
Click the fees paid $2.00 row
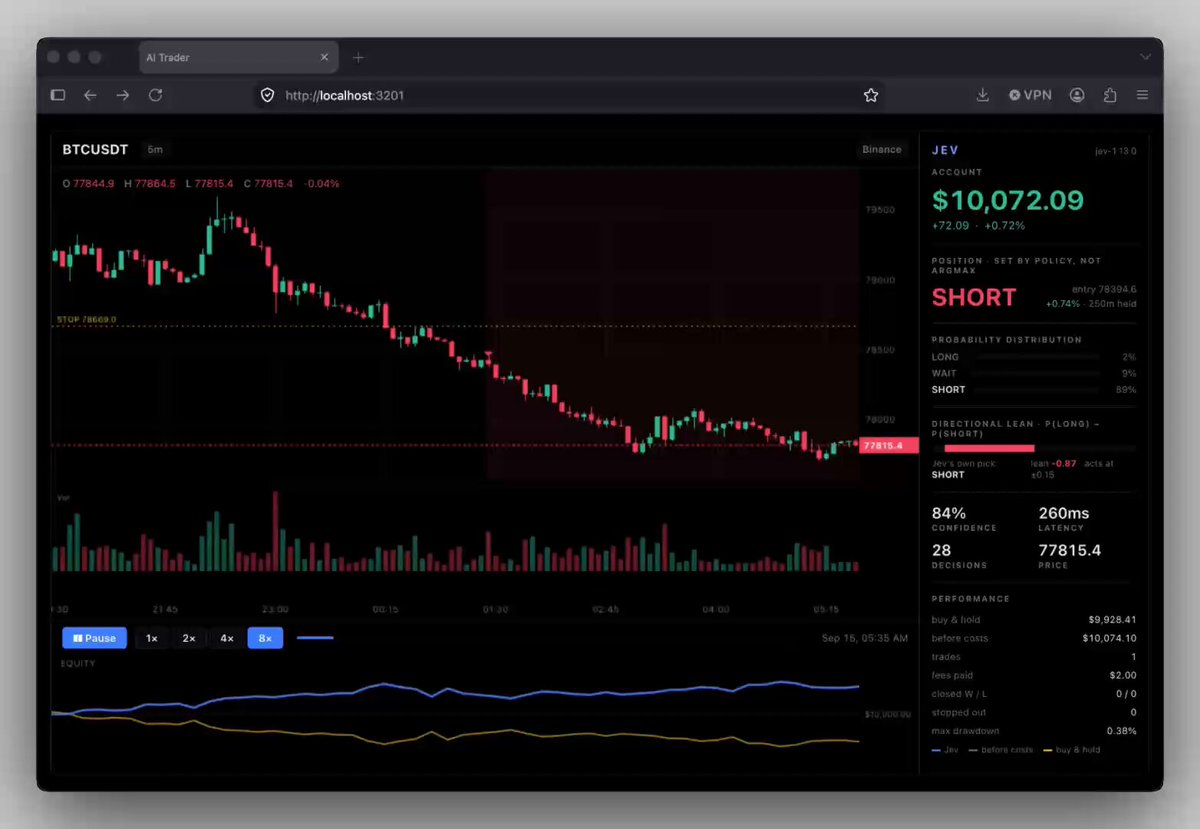(x=1034, y=675)
